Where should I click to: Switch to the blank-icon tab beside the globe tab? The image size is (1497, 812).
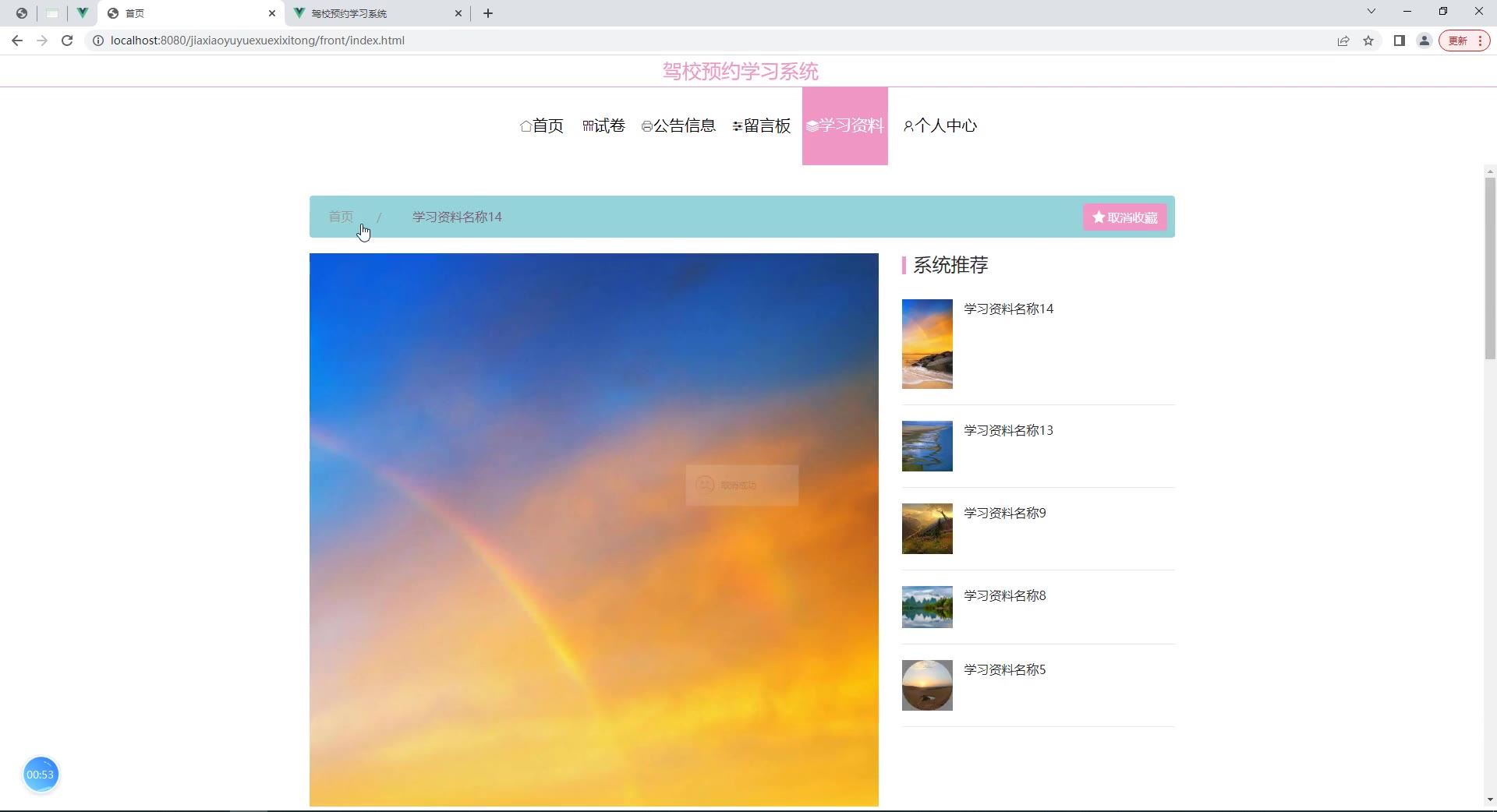point(52,13)
